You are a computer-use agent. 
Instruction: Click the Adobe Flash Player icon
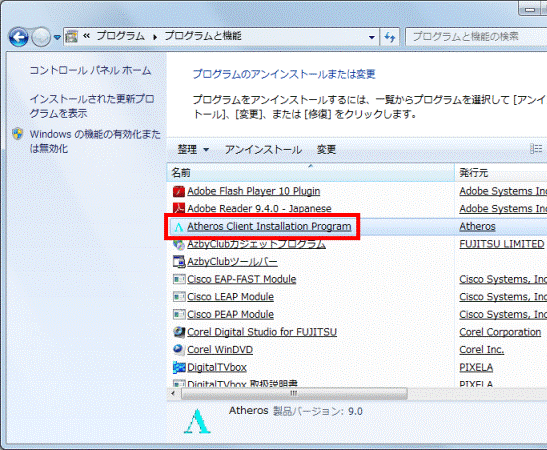[179, 192]
